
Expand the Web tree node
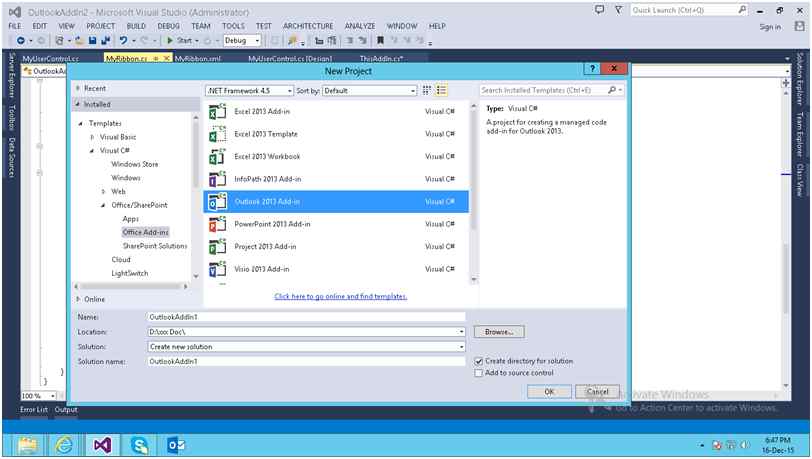pos(103,192)
